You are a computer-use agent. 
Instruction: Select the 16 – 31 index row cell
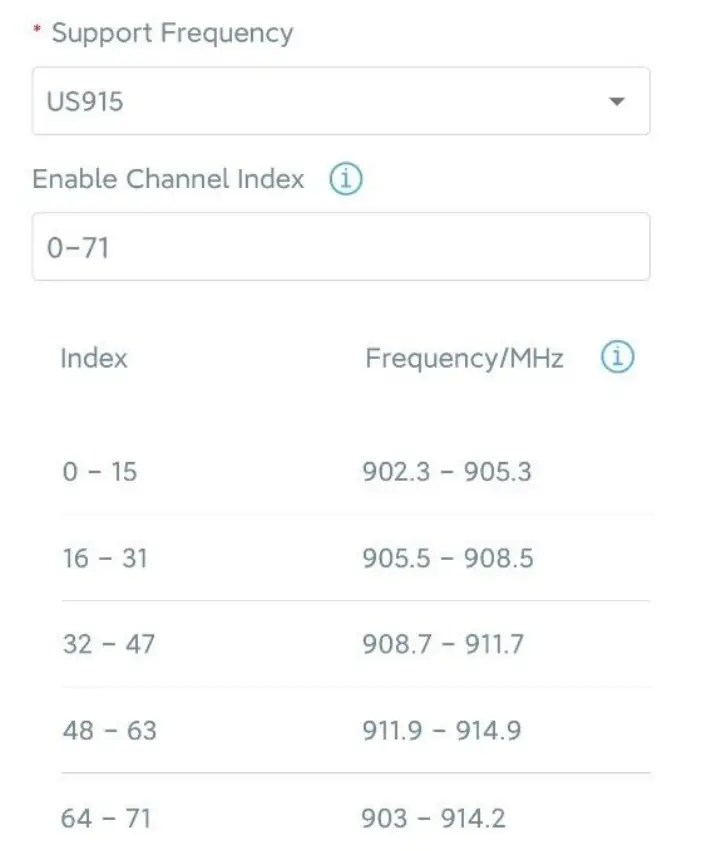(105, 558)
